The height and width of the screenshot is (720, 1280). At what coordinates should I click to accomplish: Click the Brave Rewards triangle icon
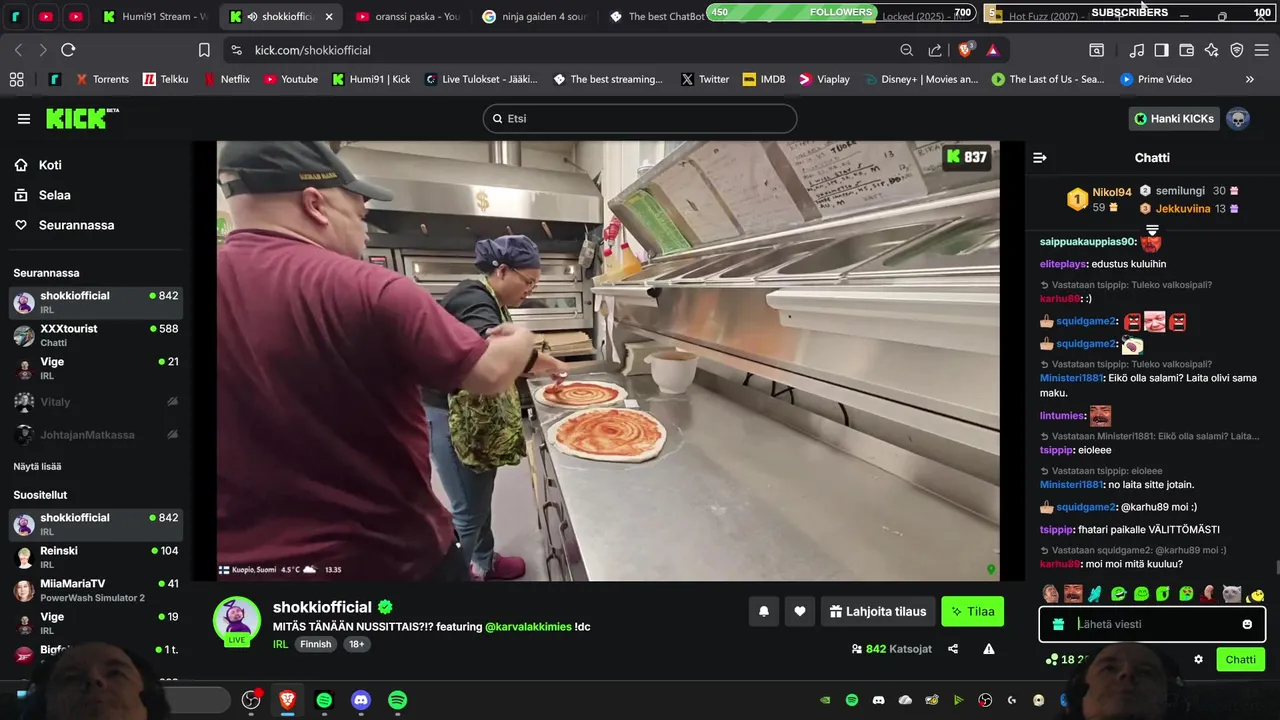(x=993, y=50)
